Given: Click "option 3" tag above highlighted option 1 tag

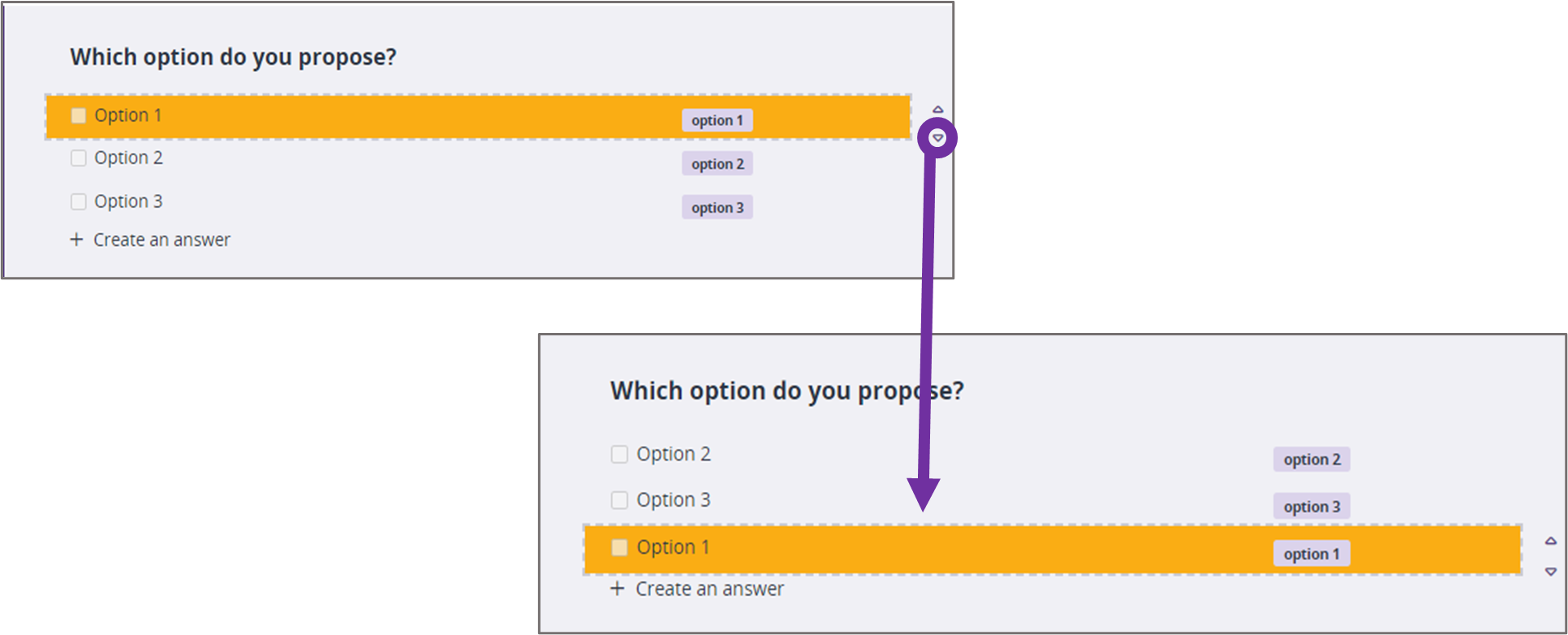Looking at the screenshot, I should (x=1311, y=507).
